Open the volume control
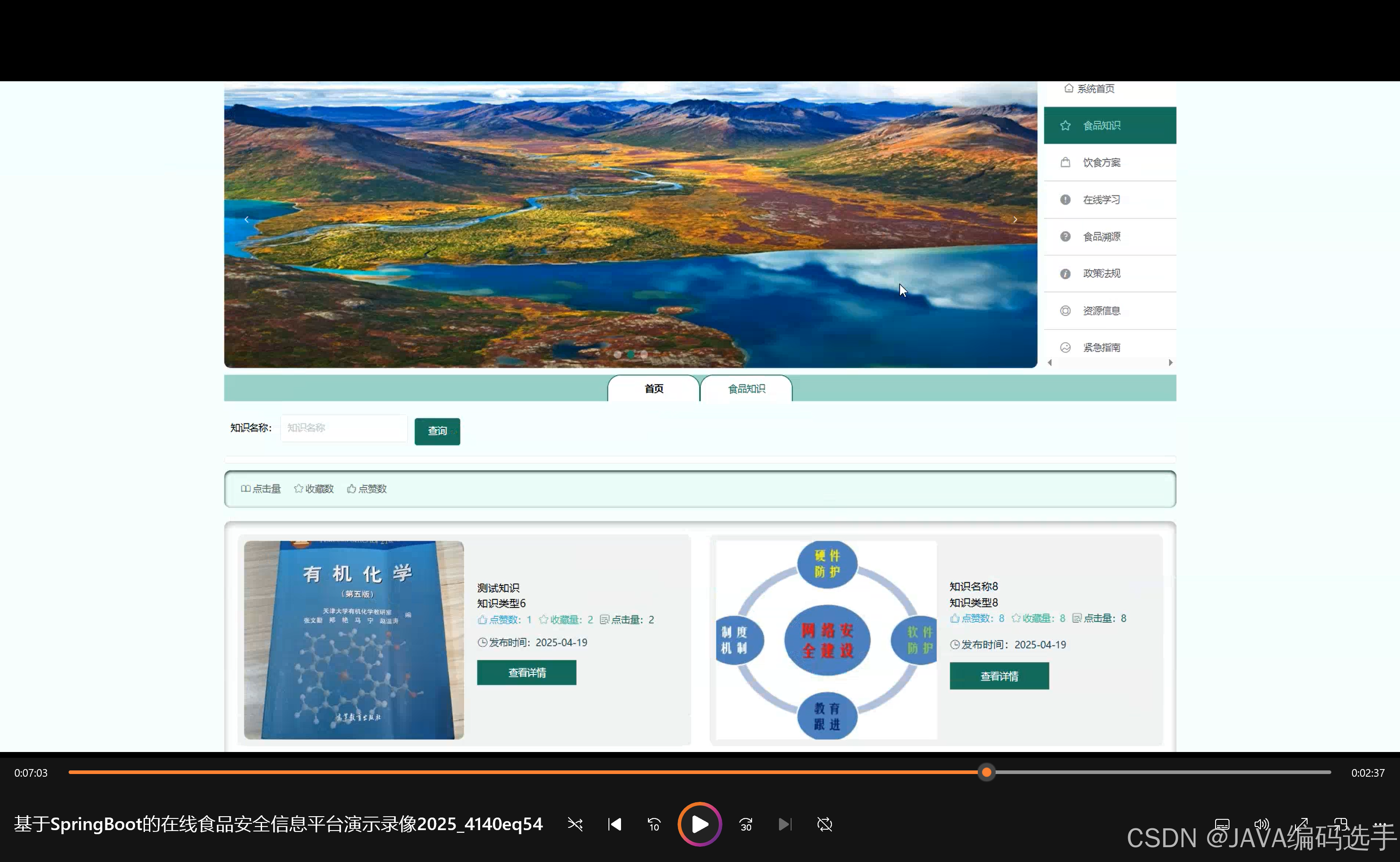Image resolution: width=1400 pixels, height=862 pixels. [x=1261, y=824]
